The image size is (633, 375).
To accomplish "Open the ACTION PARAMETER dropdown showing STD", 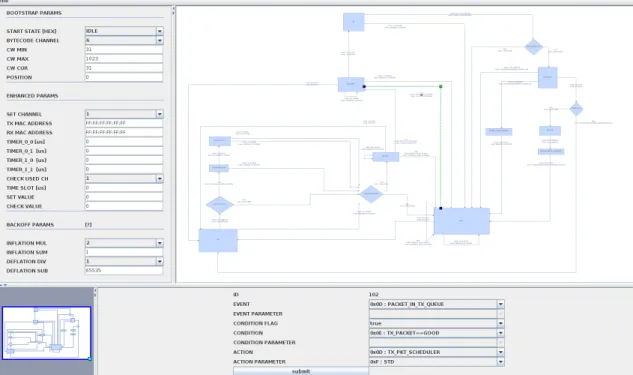I will tap(436, 362).
